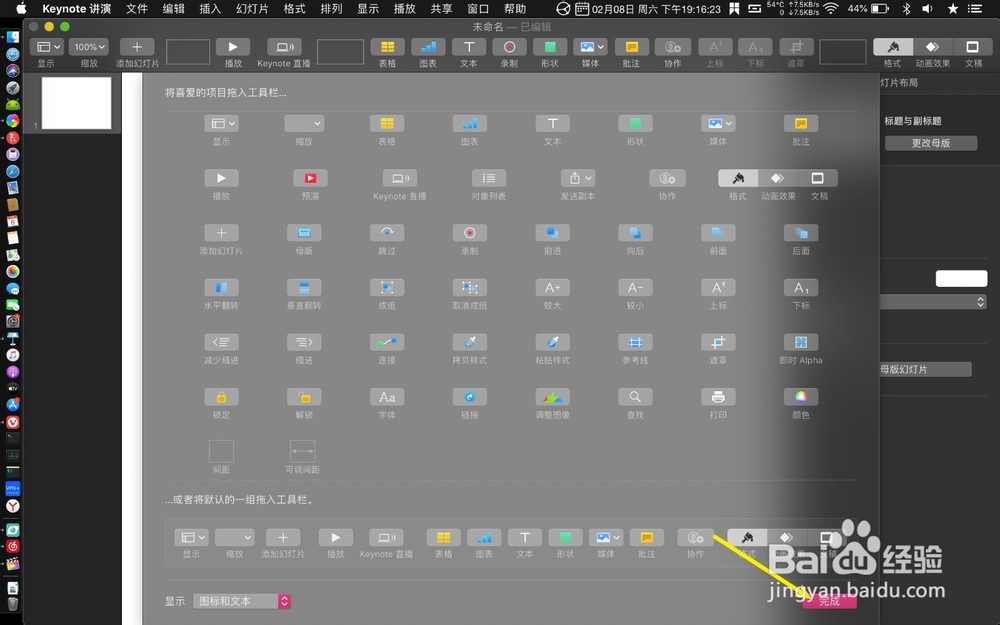Open the 编辑 menu
This screenshot has width=1000, height=625.
pos(173,9)
